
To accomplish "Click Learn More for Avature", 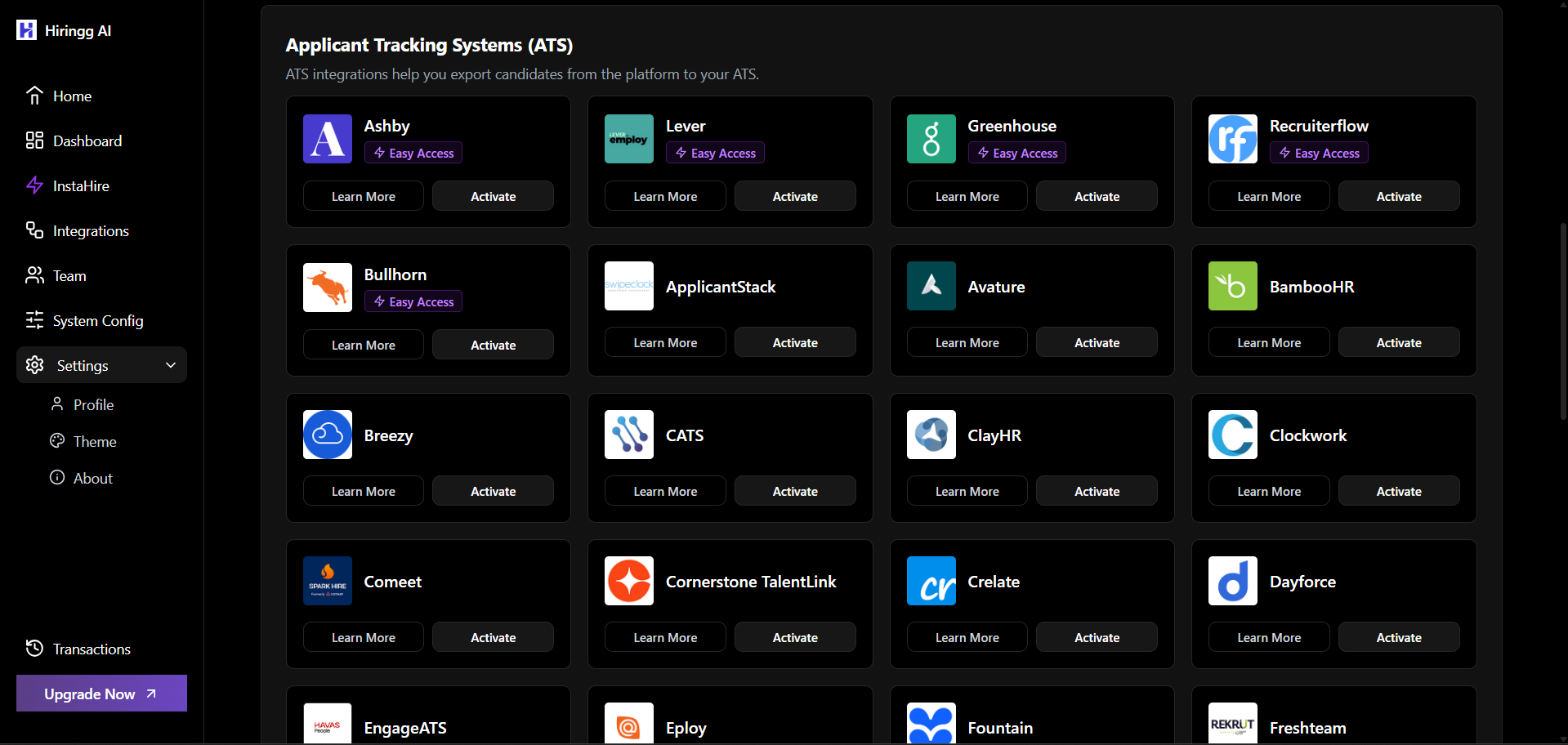I will 967,343.
